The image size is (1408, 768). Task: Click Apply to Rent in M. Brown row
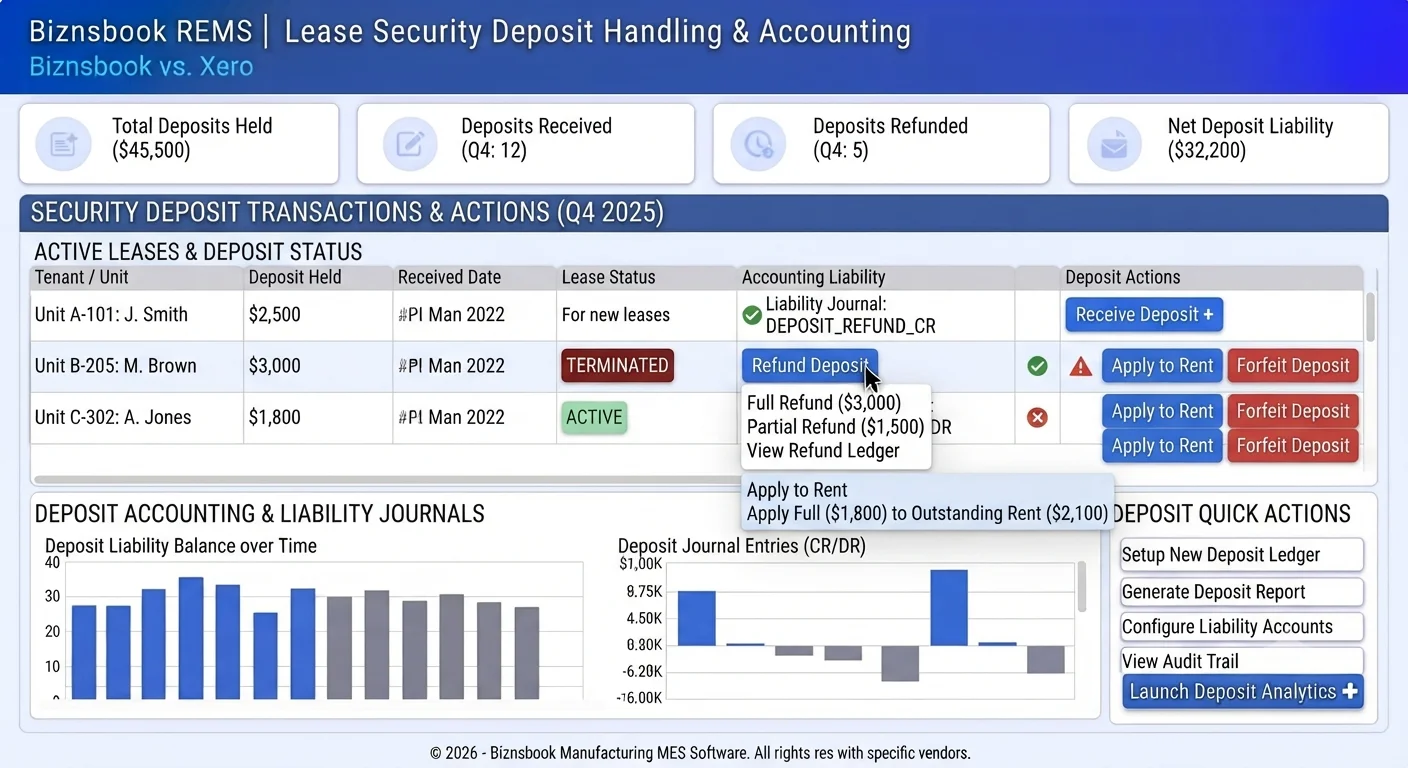point(1162,366)
